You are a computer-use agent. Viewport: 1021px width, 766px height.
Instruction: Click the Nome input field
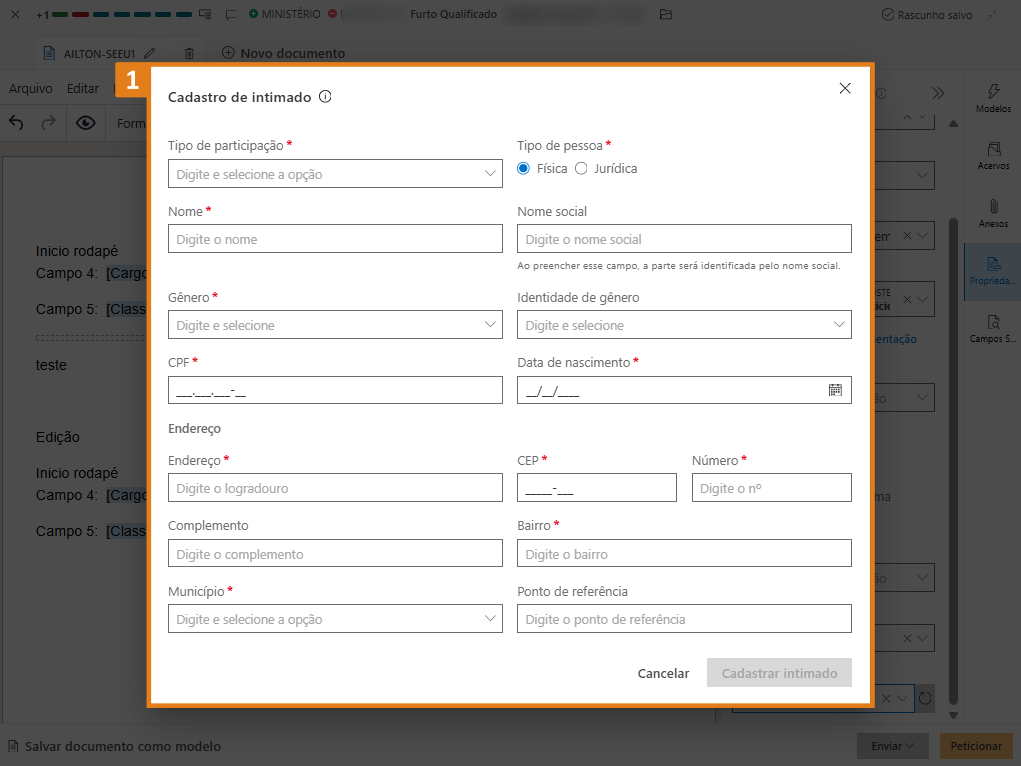point(335,239)
